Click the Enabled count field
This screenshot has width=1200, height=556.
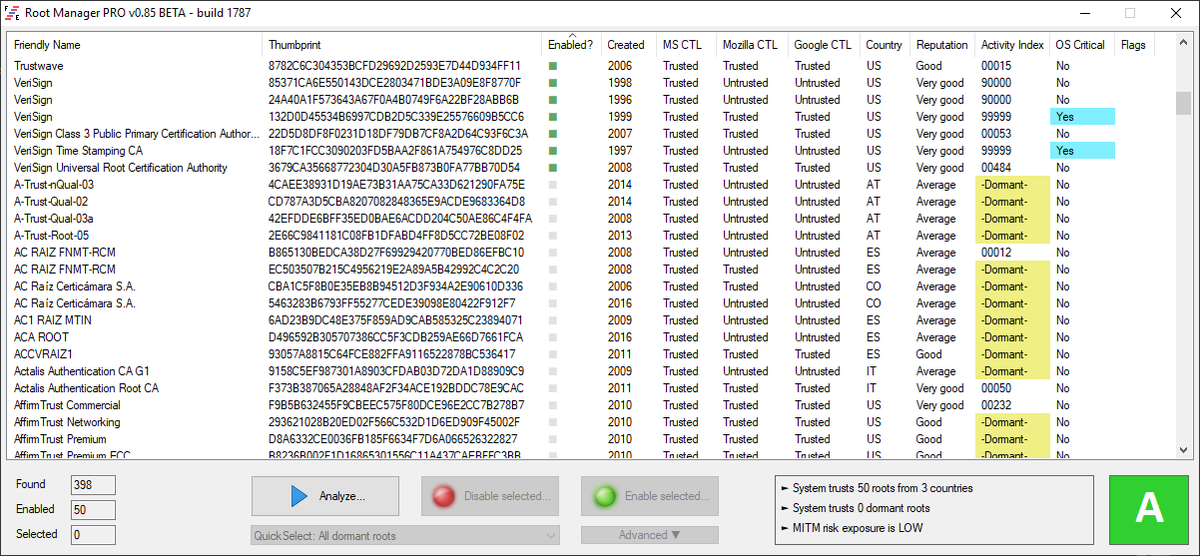pos(93,510)
